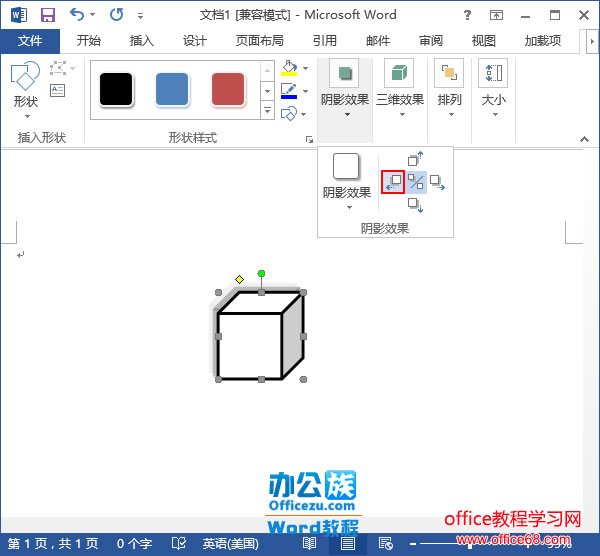
Task: Open the Undo history dropdown arrow
Action: pyautogui.click(x=93, y=15)
